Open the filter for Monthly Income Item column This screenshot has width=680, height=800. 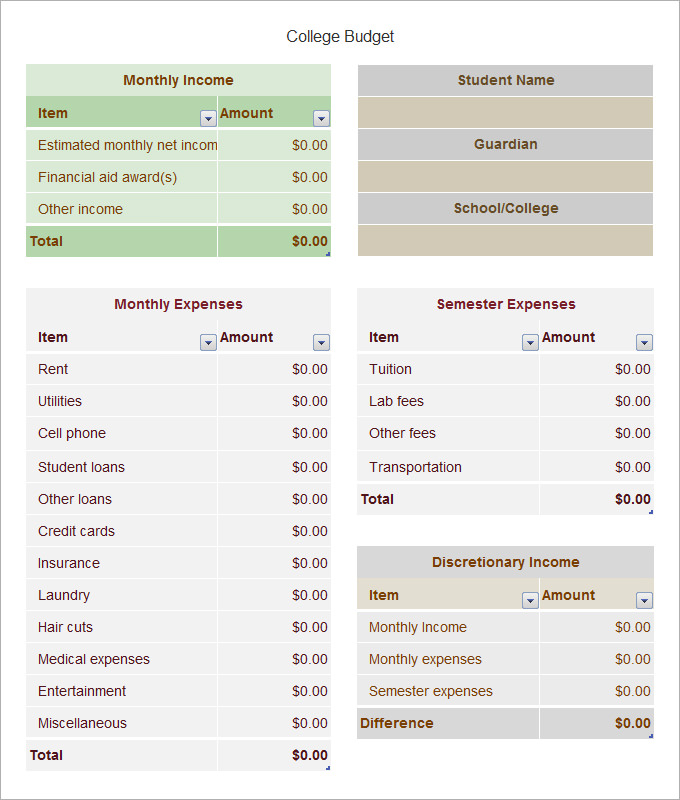[x=208, y=117]
